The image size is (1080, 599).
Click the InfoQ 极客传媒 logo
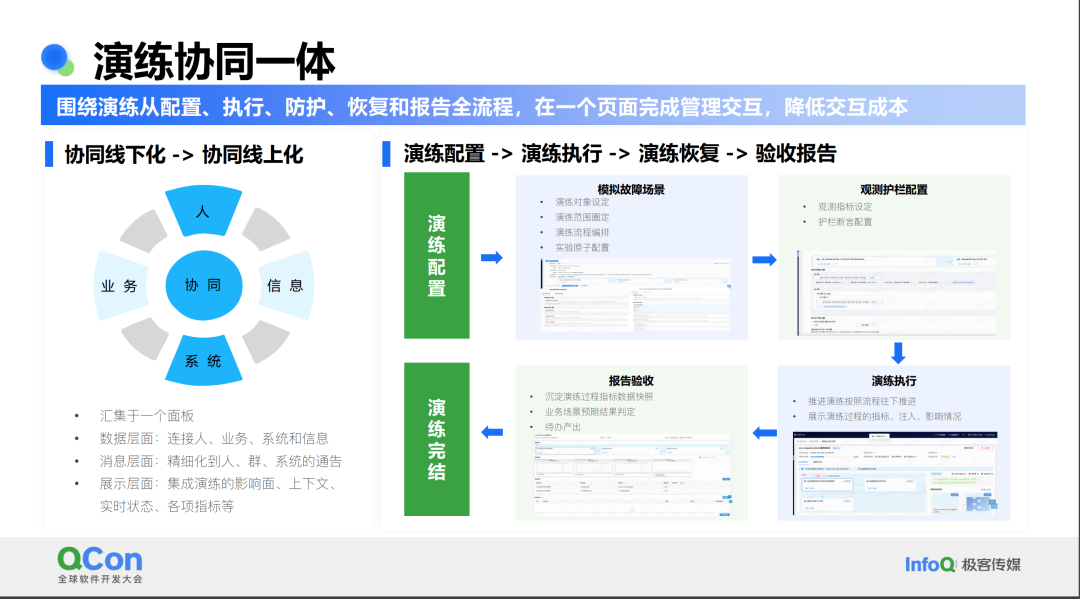[962, 565]
